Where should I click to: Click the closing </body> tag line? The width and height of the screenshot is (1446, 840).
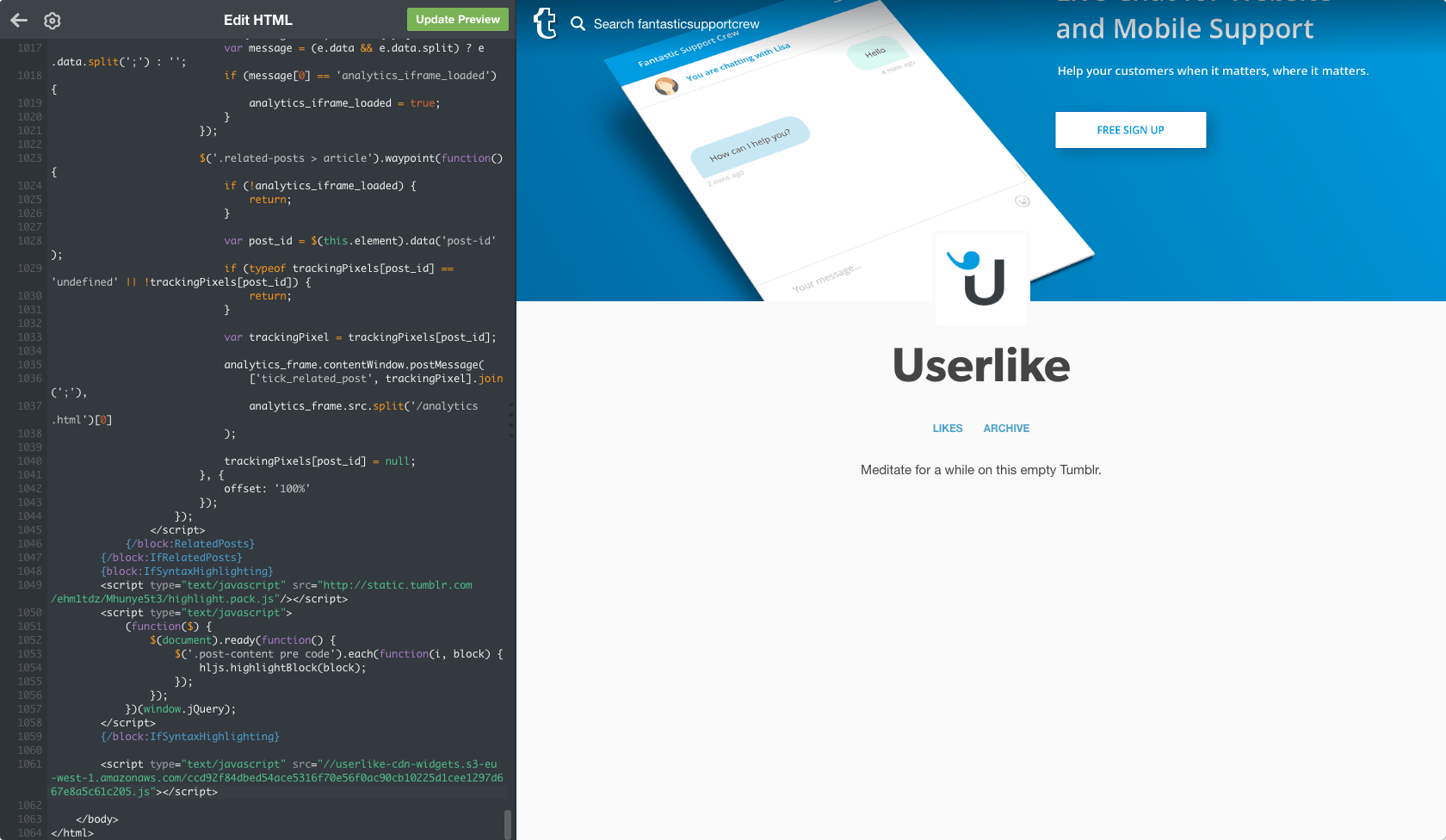[97, 819]
